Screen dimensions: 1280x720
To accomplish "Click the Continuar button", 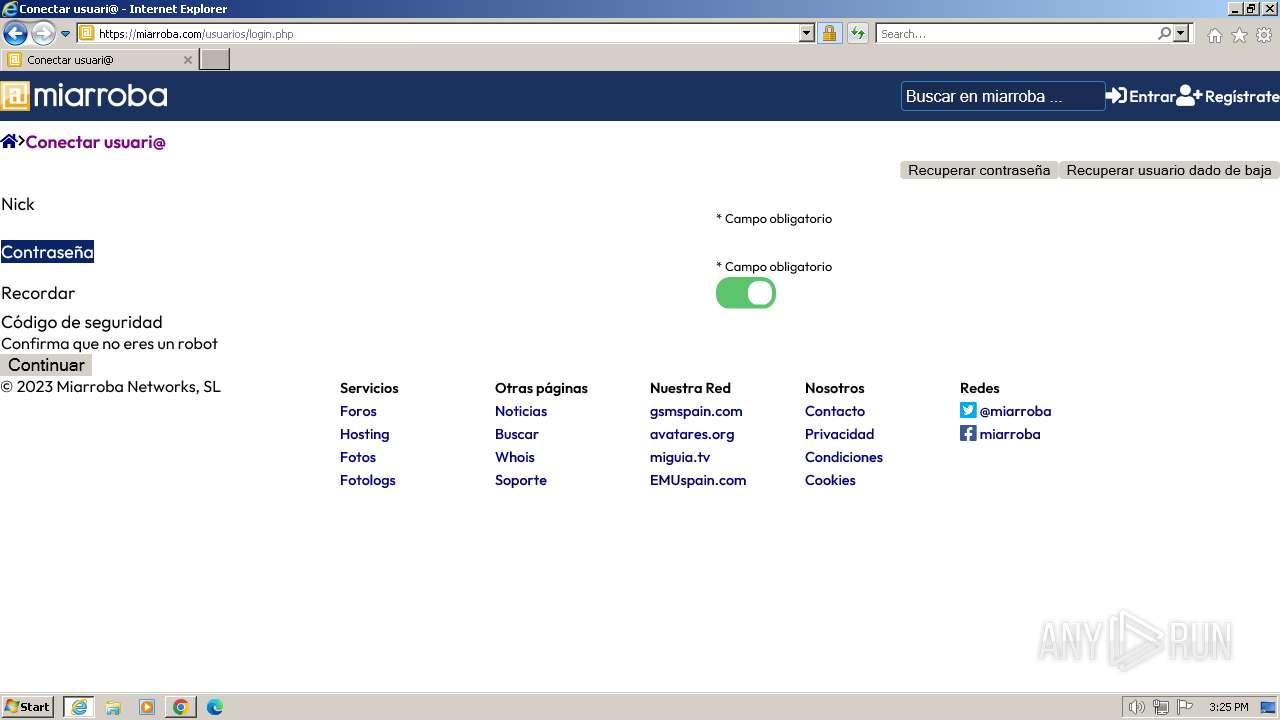I will (46, 365).
